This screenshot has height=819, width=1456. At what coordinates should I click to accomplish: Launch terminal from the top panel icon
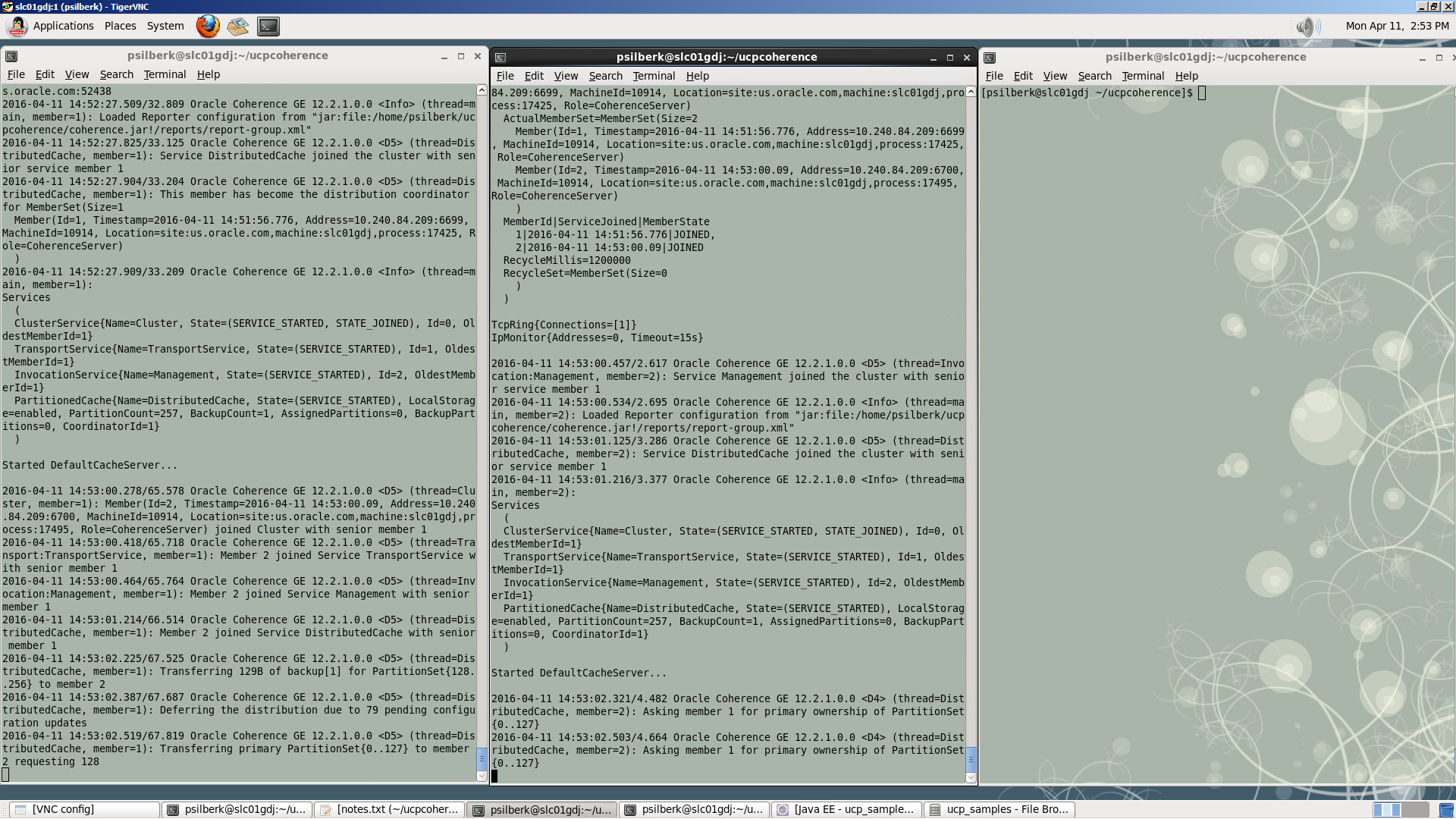(x=268, y=27)
